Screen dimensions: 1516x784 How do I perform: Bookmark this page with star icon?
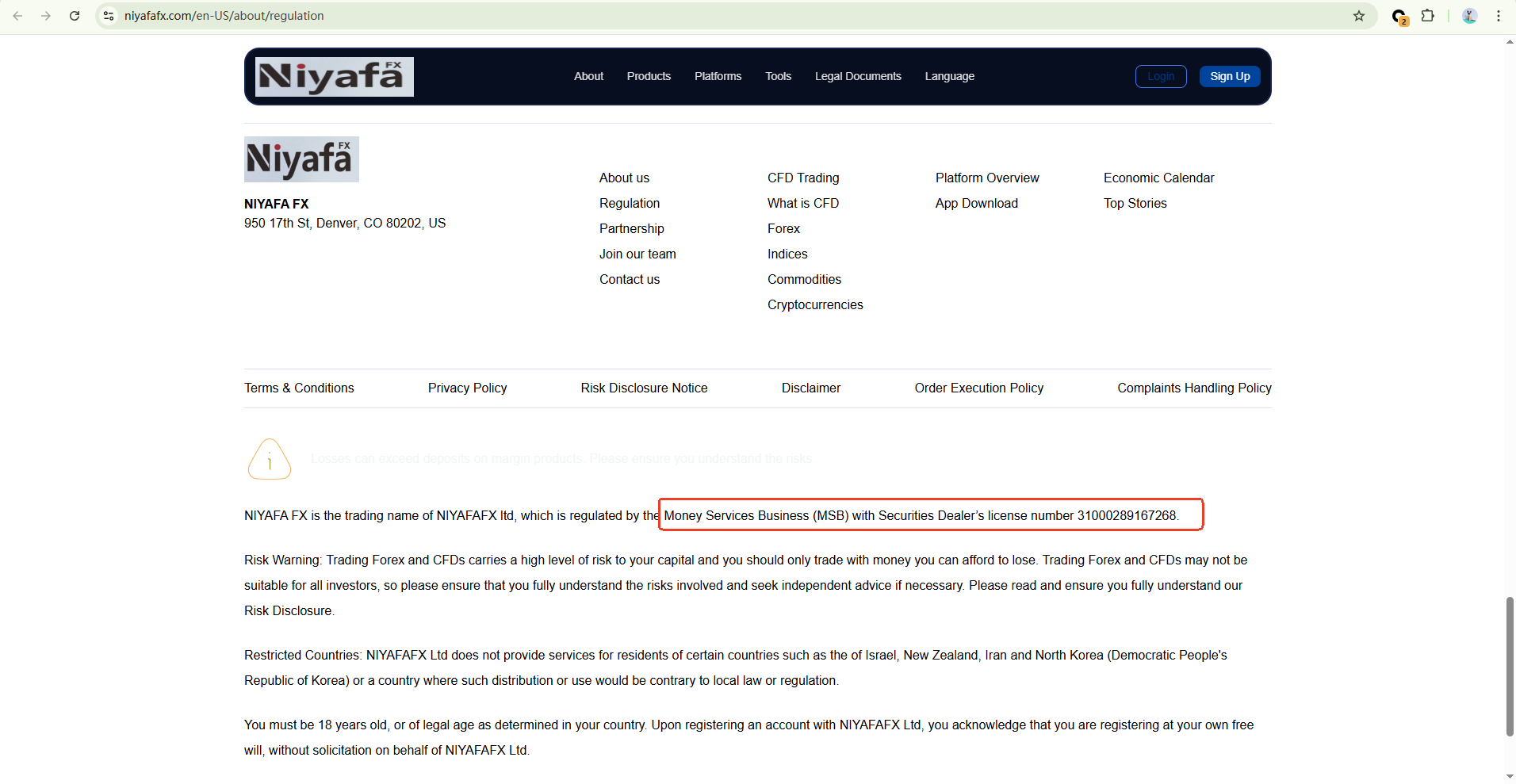pos(1359,16)
